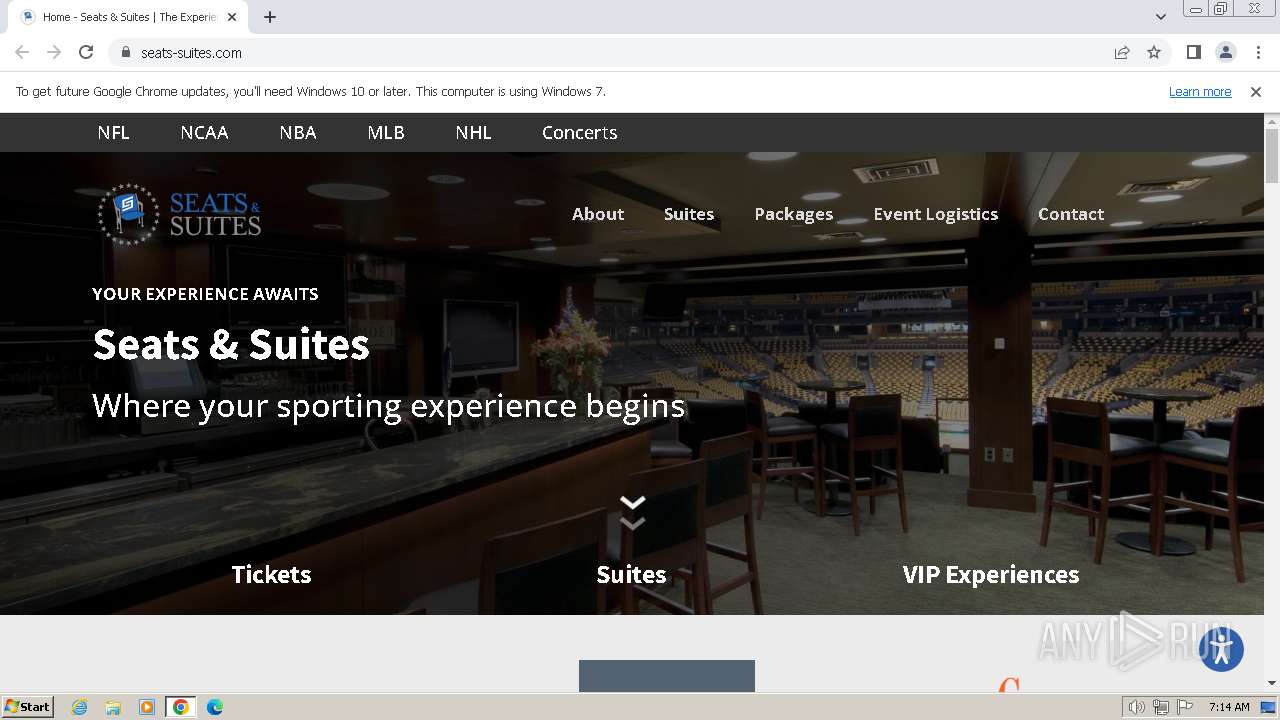Open the Suites navigation link
Viewport: 1280px width, 720px height.
(689, 214)
